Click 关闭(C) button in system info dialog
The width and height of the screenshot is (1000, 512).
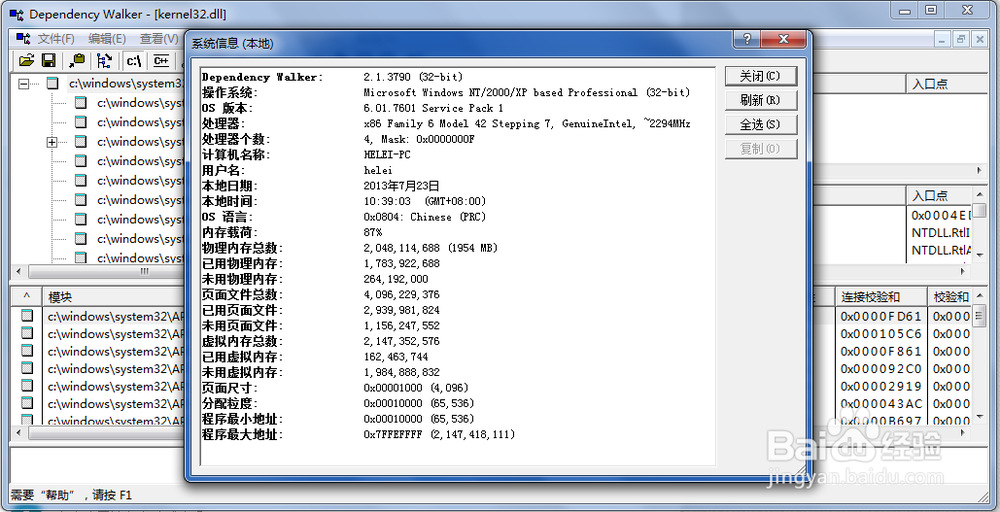761,77
